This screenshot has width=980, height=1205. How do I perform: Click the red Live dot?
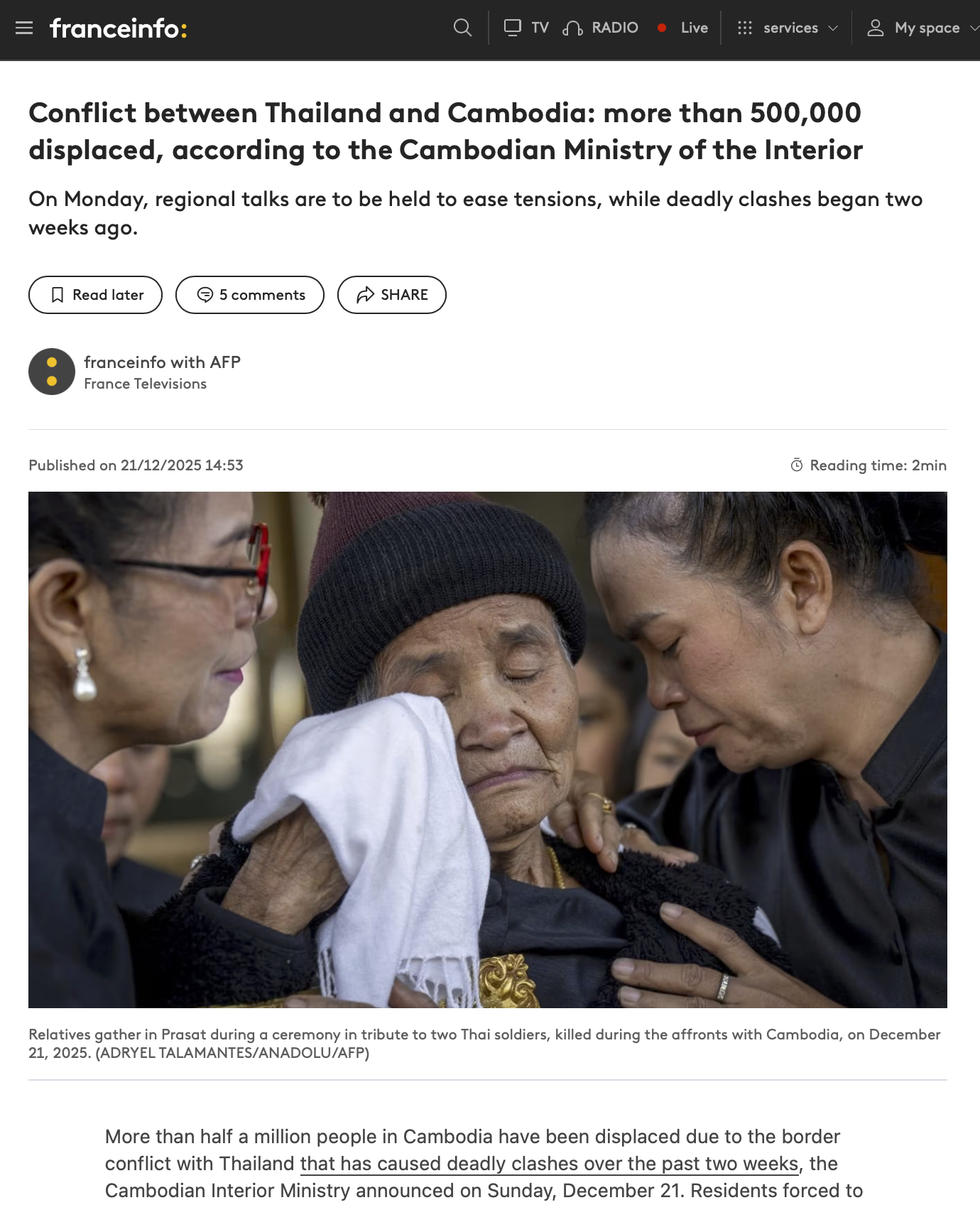(662, 28)
